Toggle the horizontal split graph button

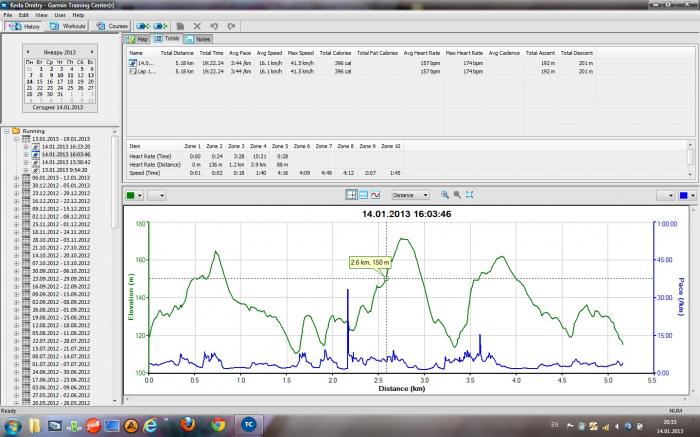click(x=363, y=195)
